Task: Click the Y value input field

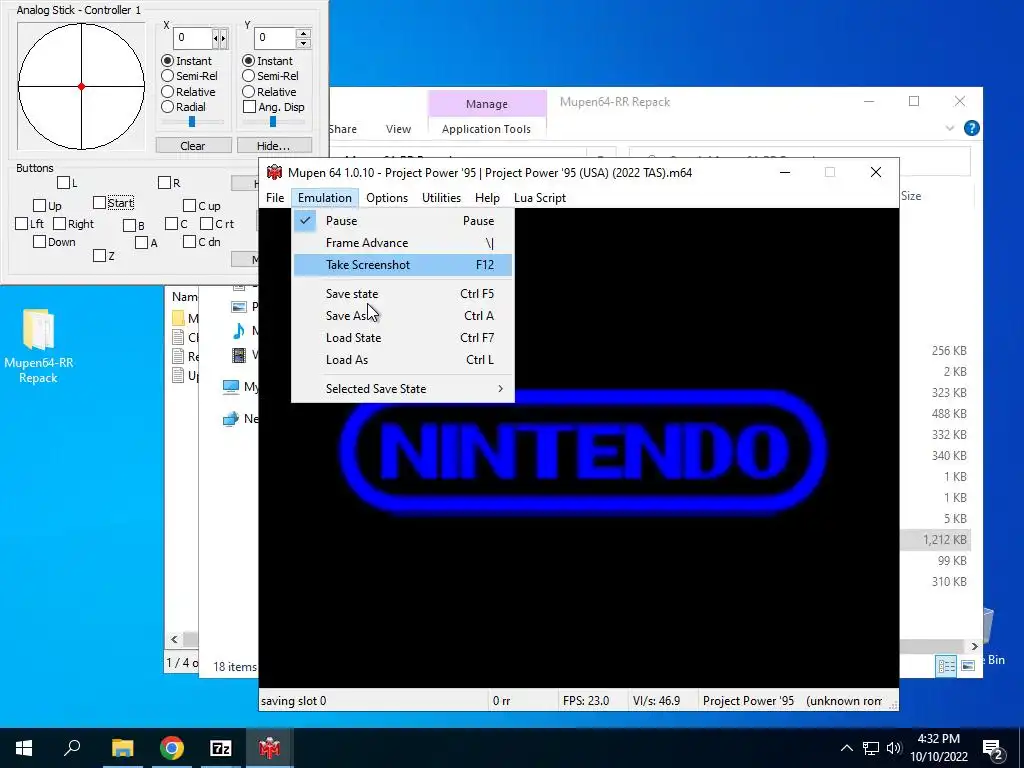Action: pos(275,38)
